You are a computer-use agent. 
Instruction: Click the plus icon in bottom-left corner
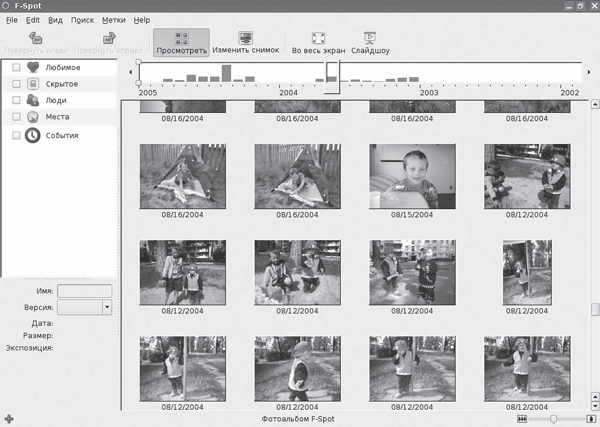(x=9, y=418)
